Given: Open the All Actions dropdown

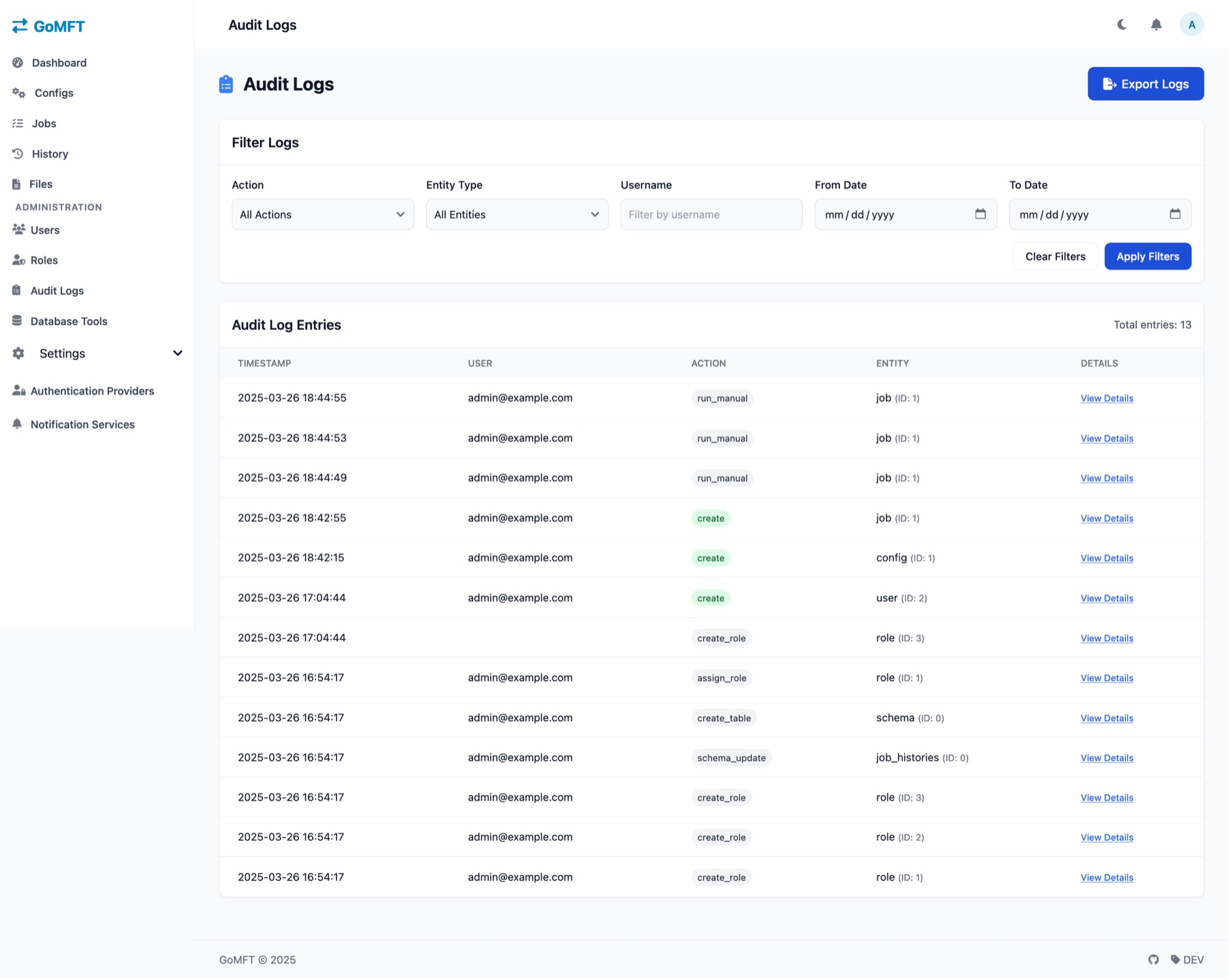Looking at the screenshot, I should coord(322,214).
